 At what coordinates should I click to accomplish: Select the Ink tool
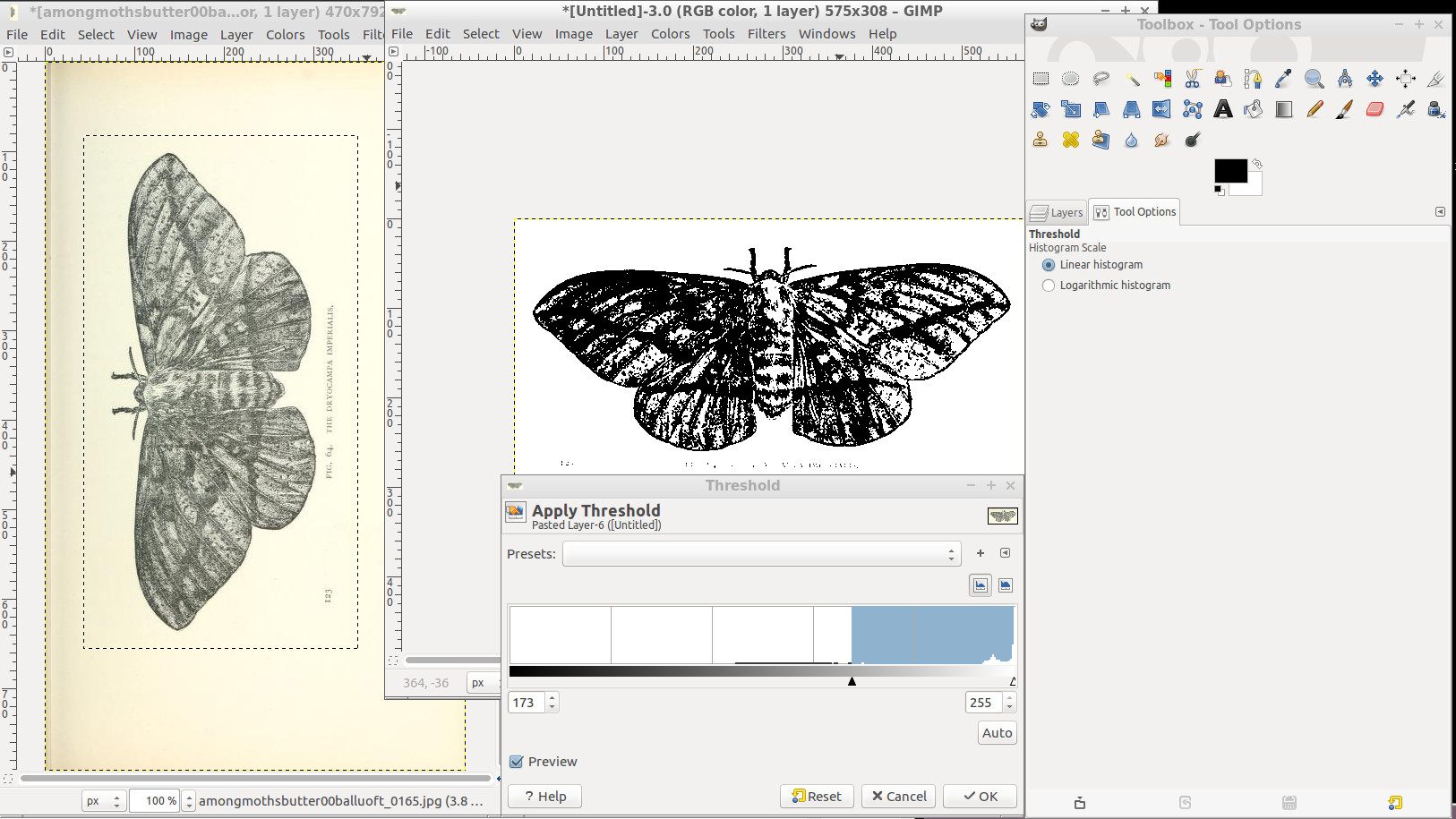[1436, 109]
